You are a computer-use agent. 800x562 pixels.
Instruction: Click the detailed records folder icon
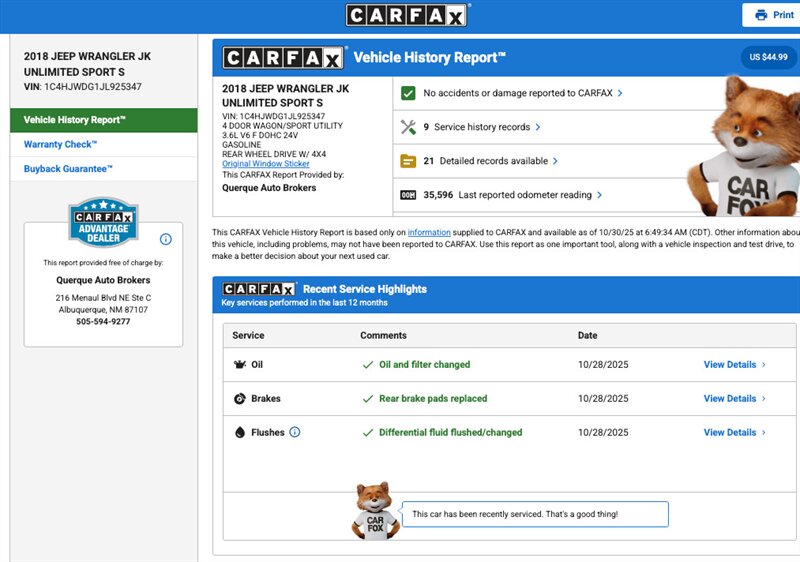[408, 161]
